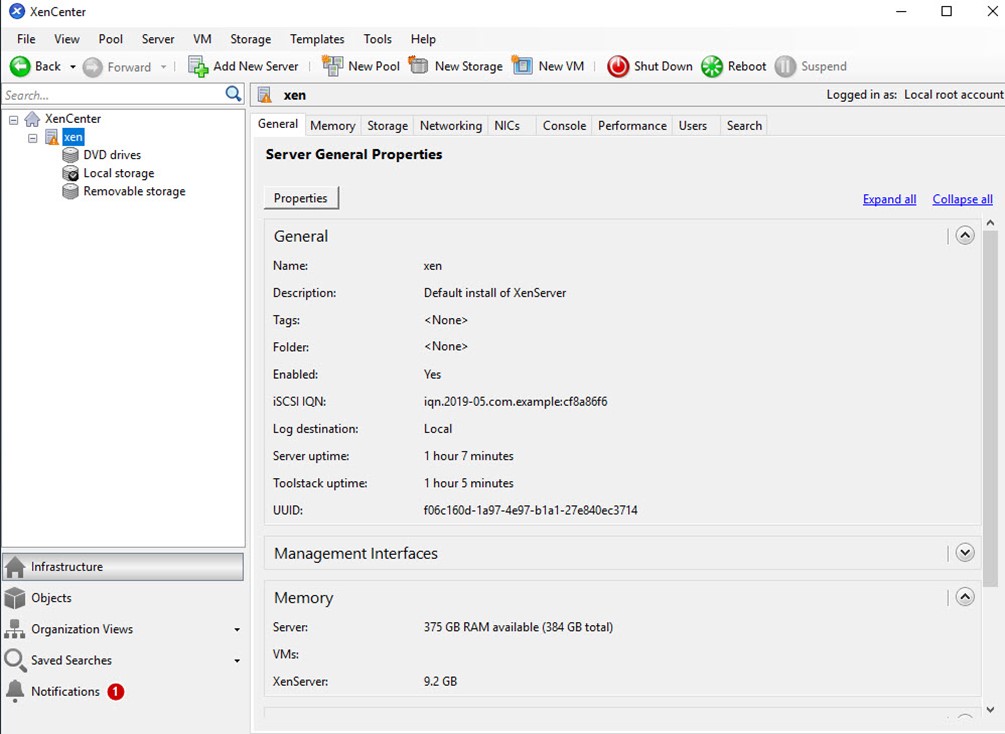This screenshot has height=734, width=1005.
Task: Click the Expand all link
Action: pos(889,199)
